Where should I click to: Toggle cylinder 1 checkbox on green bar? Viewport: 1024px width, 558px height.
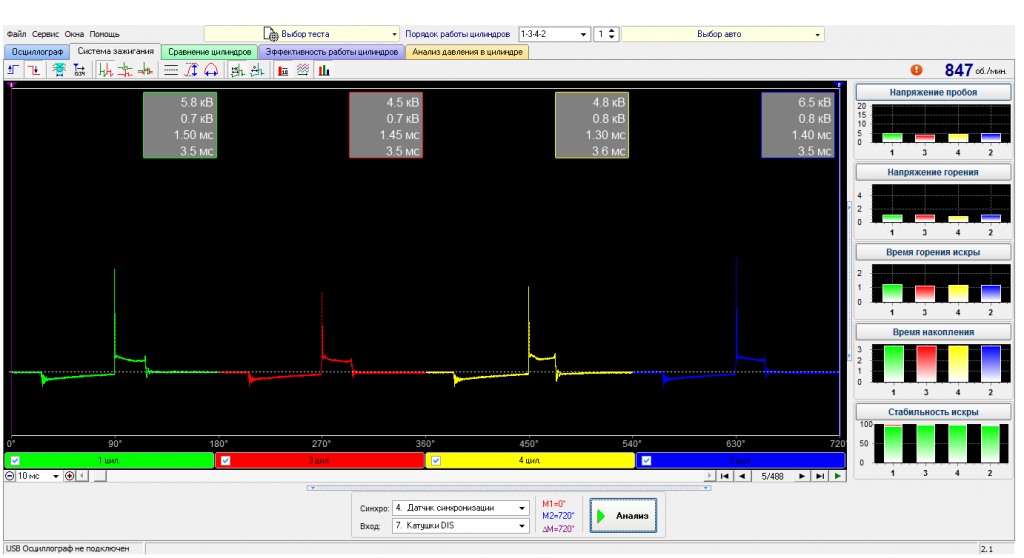pos(15,461)
